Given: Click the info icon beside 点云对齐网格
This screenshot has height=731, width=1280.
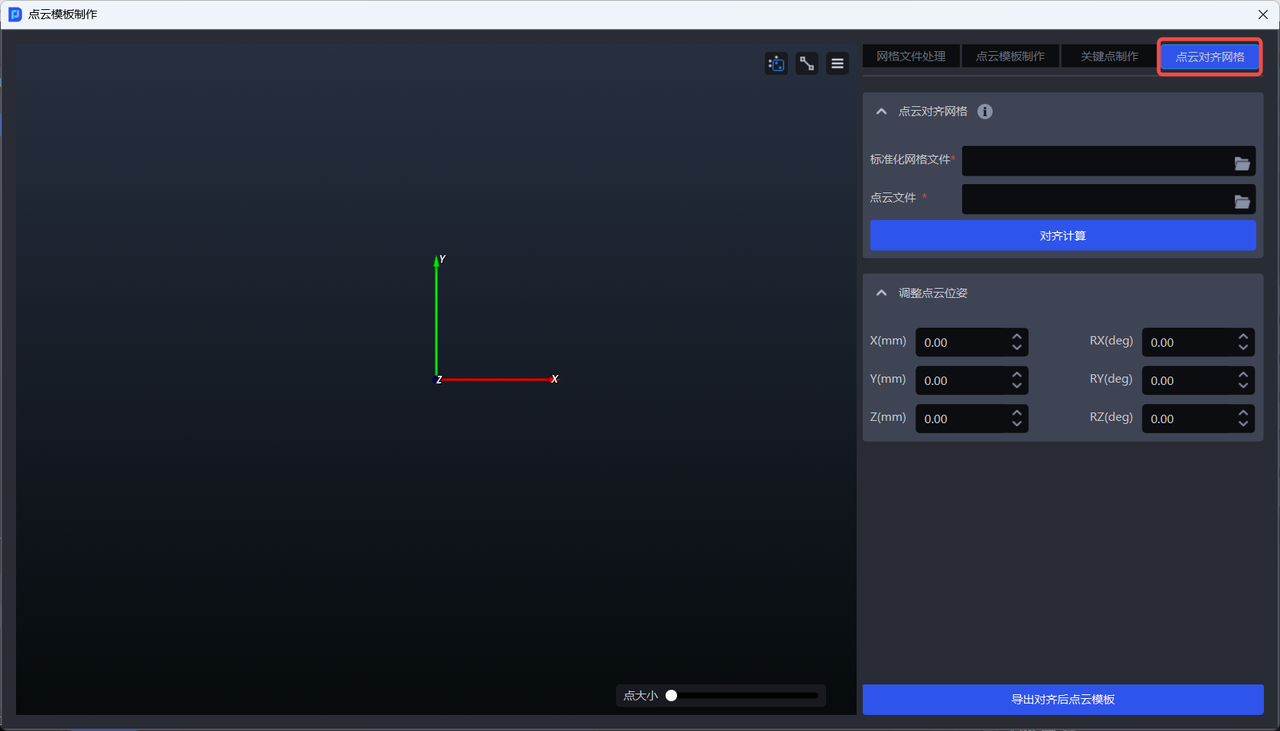Looking at the screenshot, I should point(985,112).
